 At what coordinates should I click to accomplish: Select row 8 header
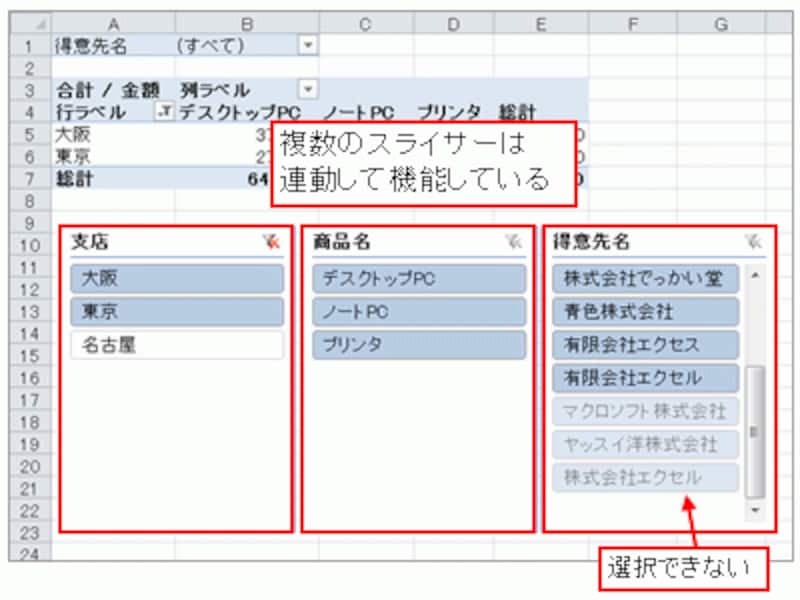coord(30,201)
